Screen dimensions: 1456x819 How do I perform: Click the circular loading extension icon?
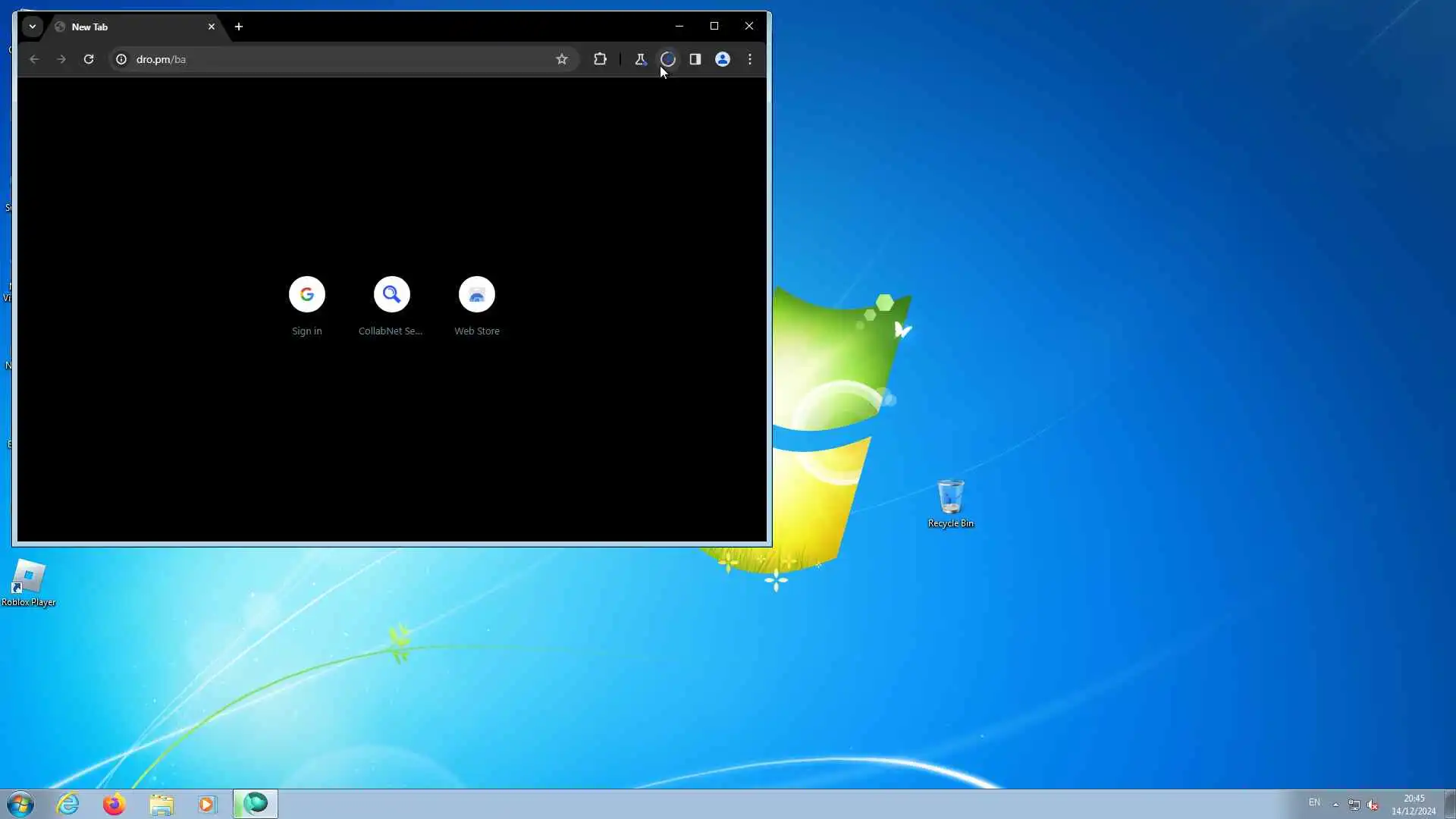pyautogui.click(x=668, y=59)
